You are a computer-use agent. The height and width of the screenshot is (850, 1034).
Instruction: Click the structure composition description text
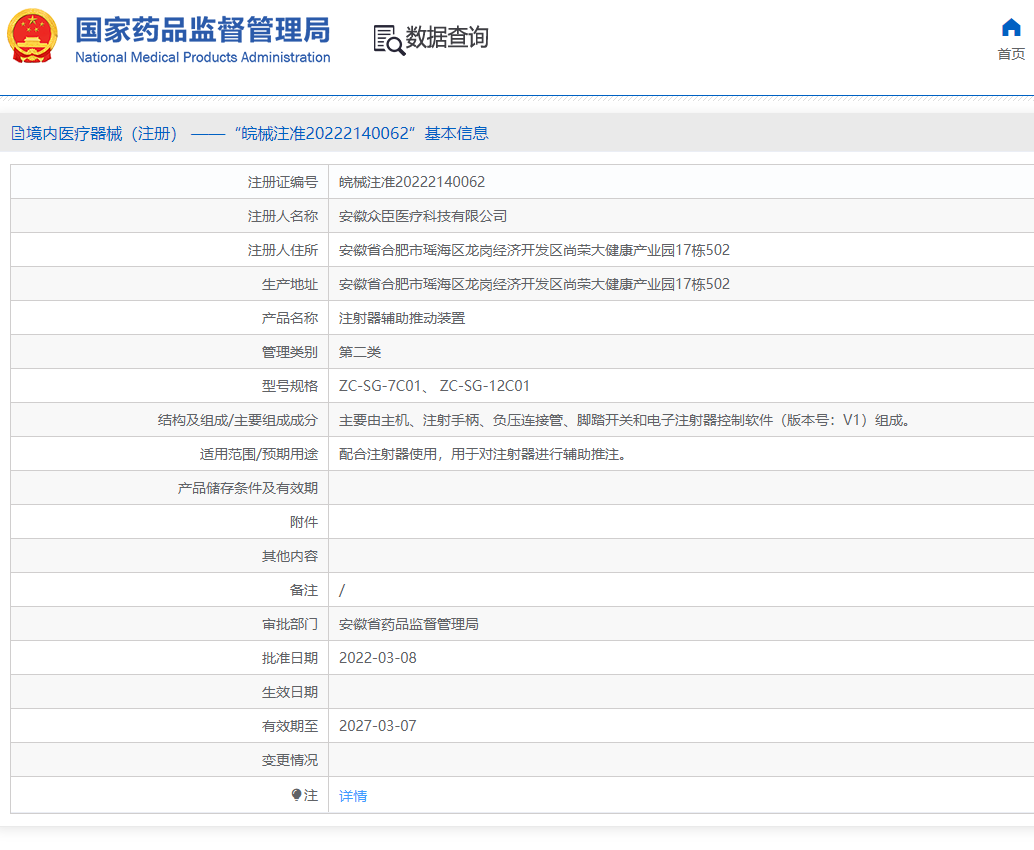[x=625, y=420]
